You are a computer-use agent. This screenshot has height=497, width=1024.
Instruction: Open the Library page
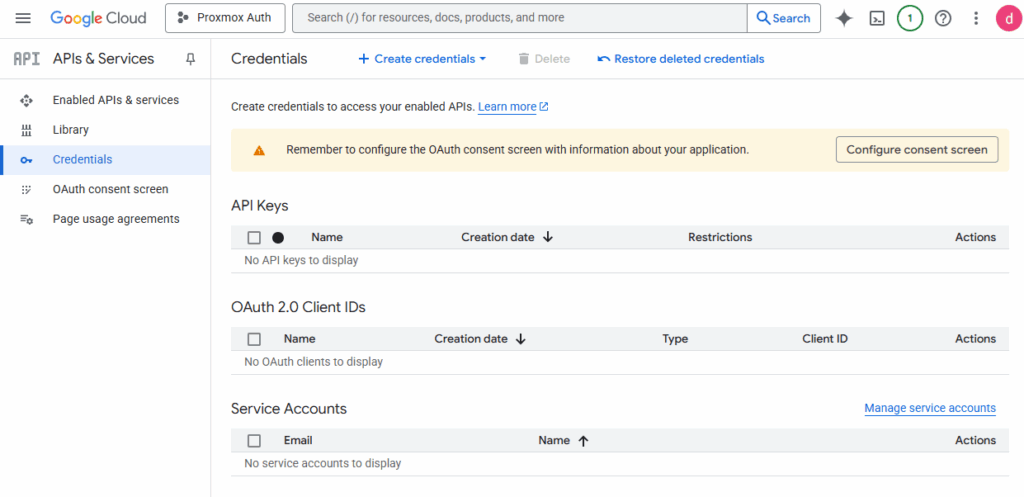tap(71, 129)
